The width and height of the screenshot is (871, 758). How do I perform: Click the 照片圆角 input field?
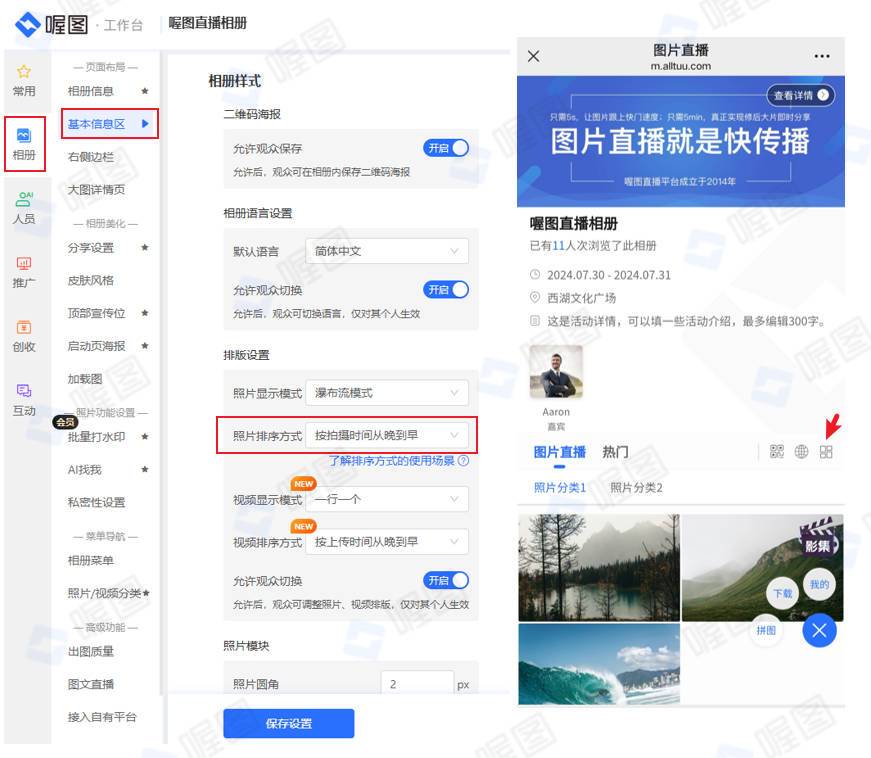click(x=417, y=684)
